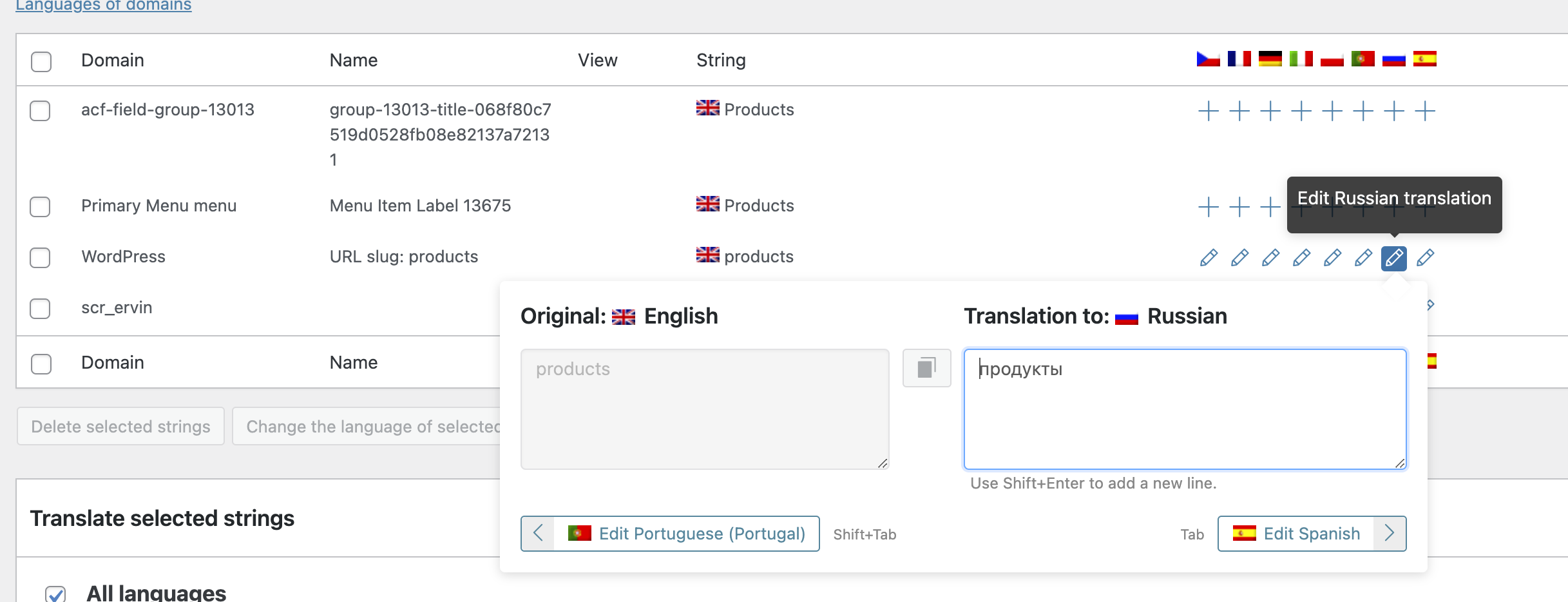Toggle the All languages checkbox
1568x602 pixels.
[56, 594]
